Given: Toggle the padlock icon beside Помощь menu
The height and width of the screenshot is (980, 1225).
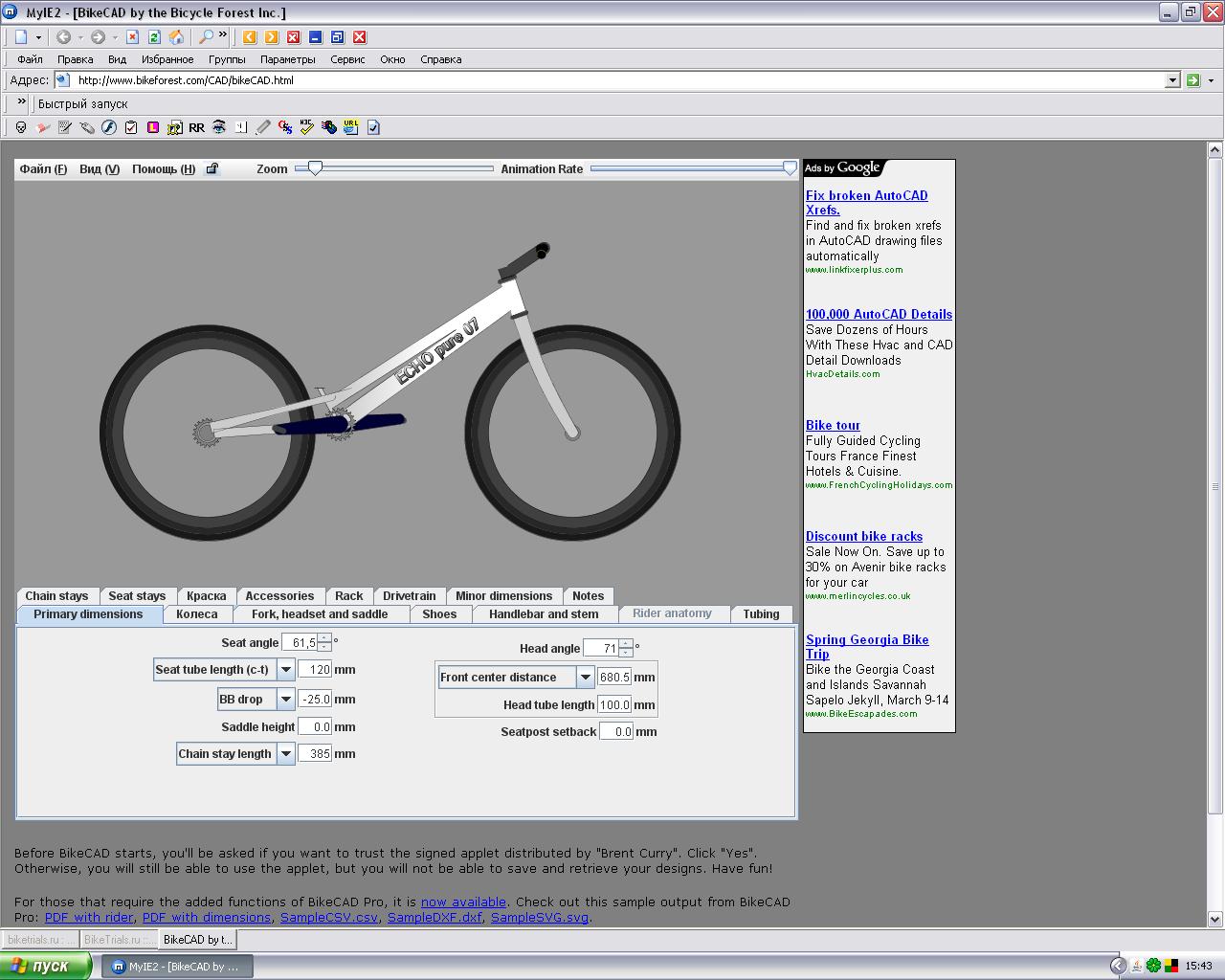Looking at the screenshot, I should click(212, 169).
